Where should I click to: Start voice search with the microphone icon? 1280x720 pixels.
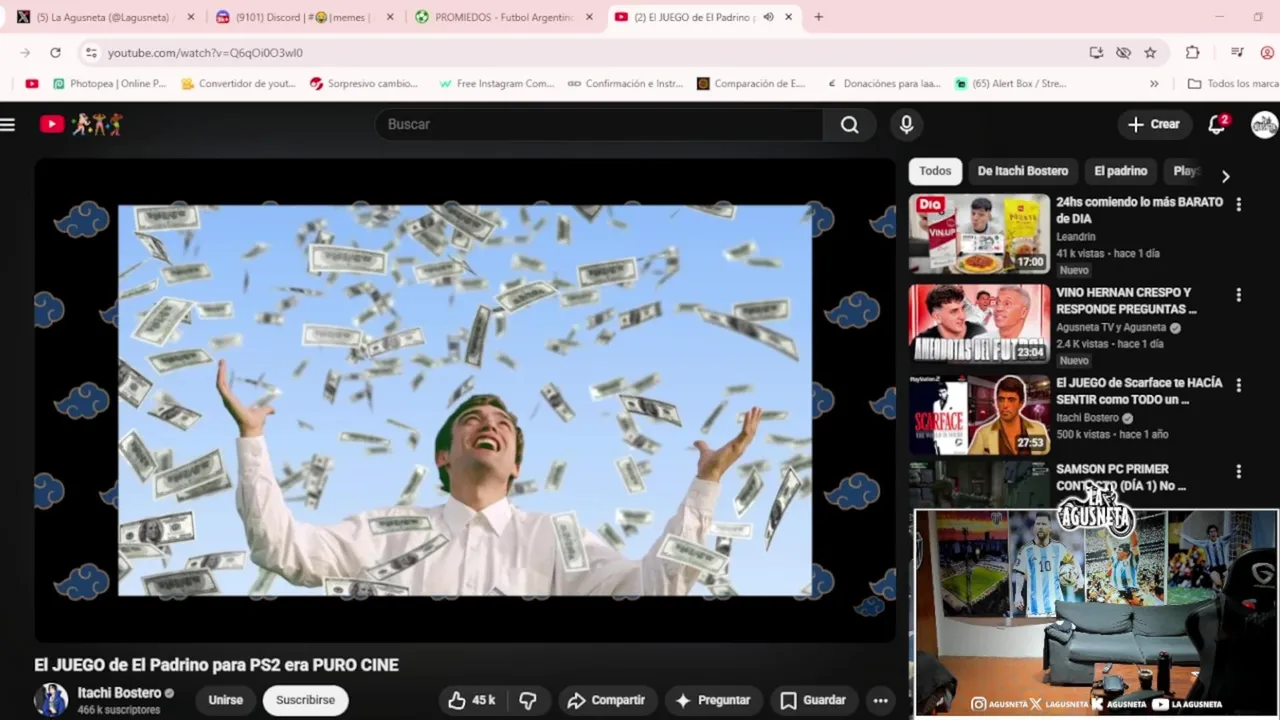pyautogui.click(x=906, y=124)
